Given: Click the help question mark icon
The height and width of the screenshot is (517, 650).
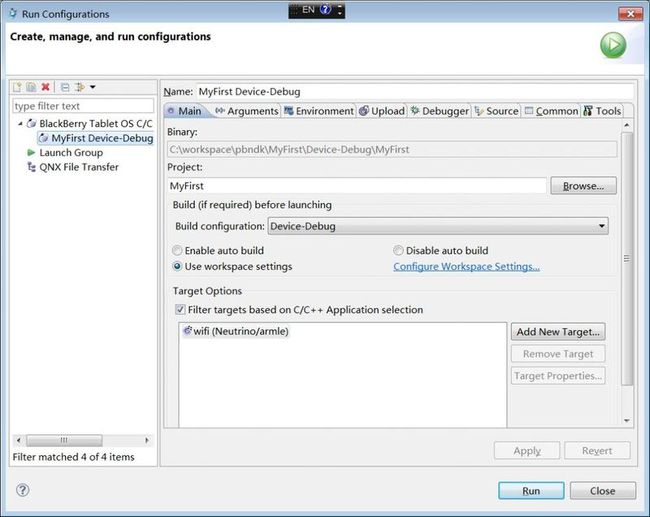Looking at the screenshot, I should coord(23,490).
